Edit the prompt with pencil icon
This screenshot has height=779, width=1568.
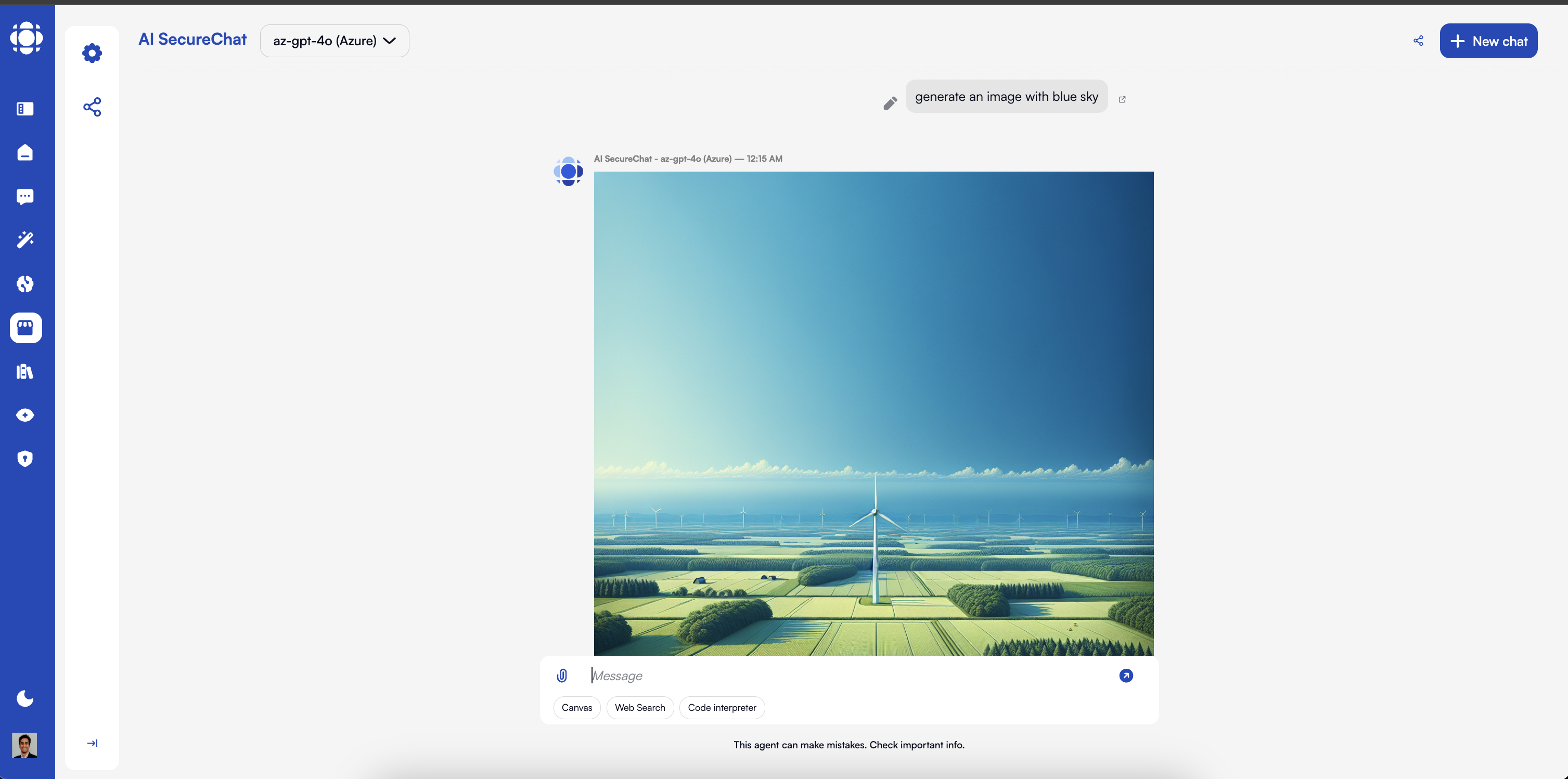(x=890, y=103)
